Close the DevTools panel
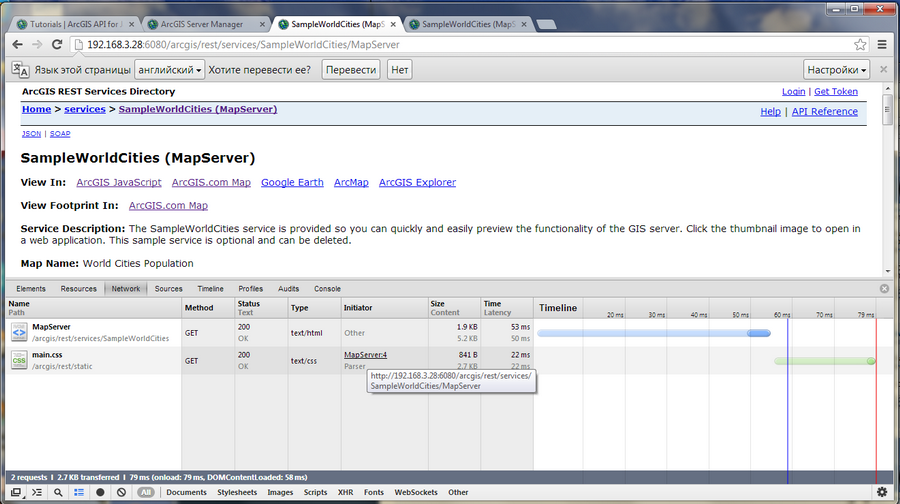The width and height of the screenshot is (900, 504). tap(884, 289)
